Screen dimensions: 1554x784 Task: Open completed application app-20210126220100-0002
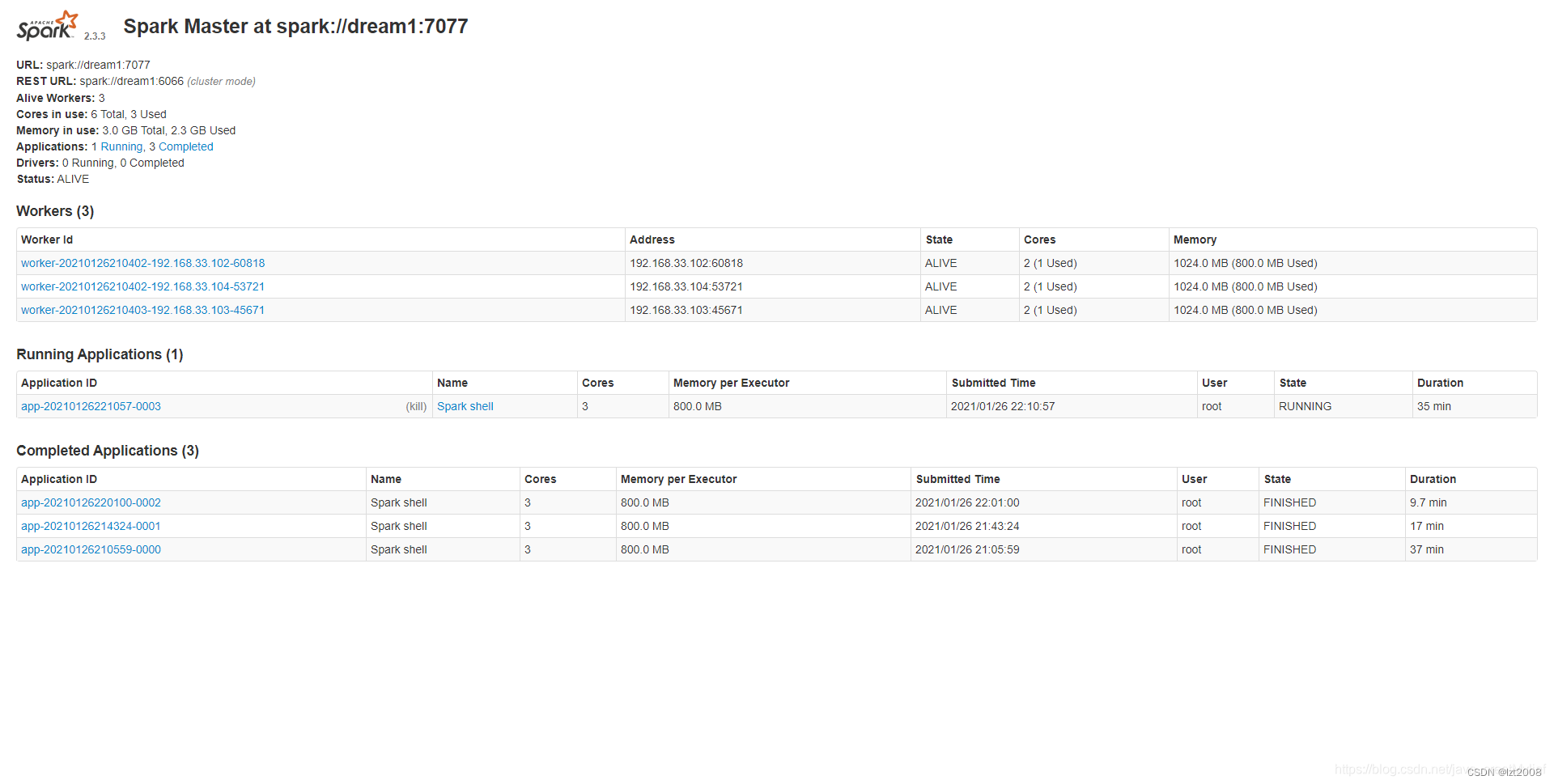pyautogui.click(x=91, y=502)
